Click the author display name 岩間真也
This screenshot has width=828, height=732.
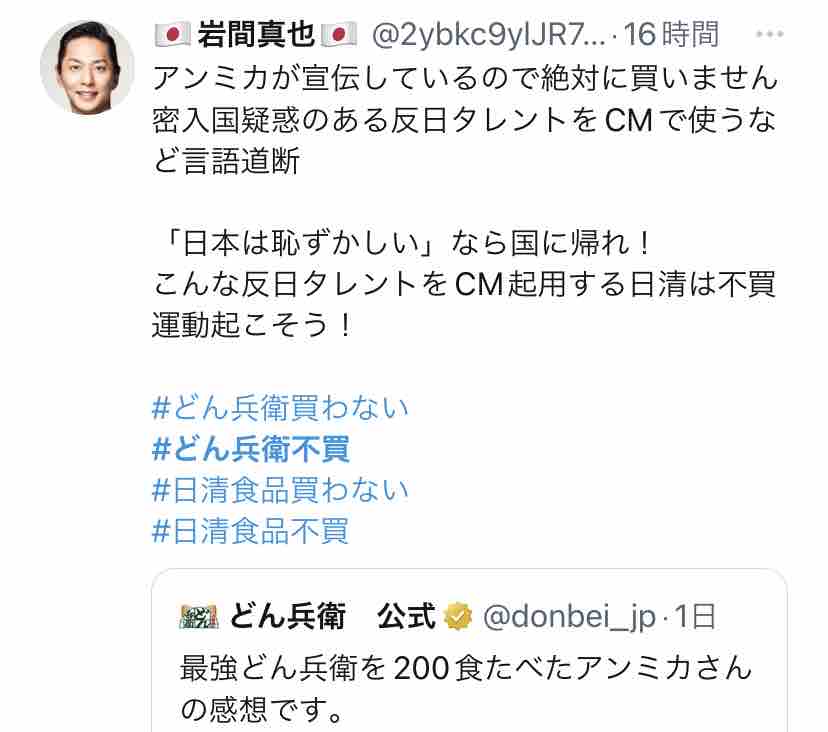[256, 35]
